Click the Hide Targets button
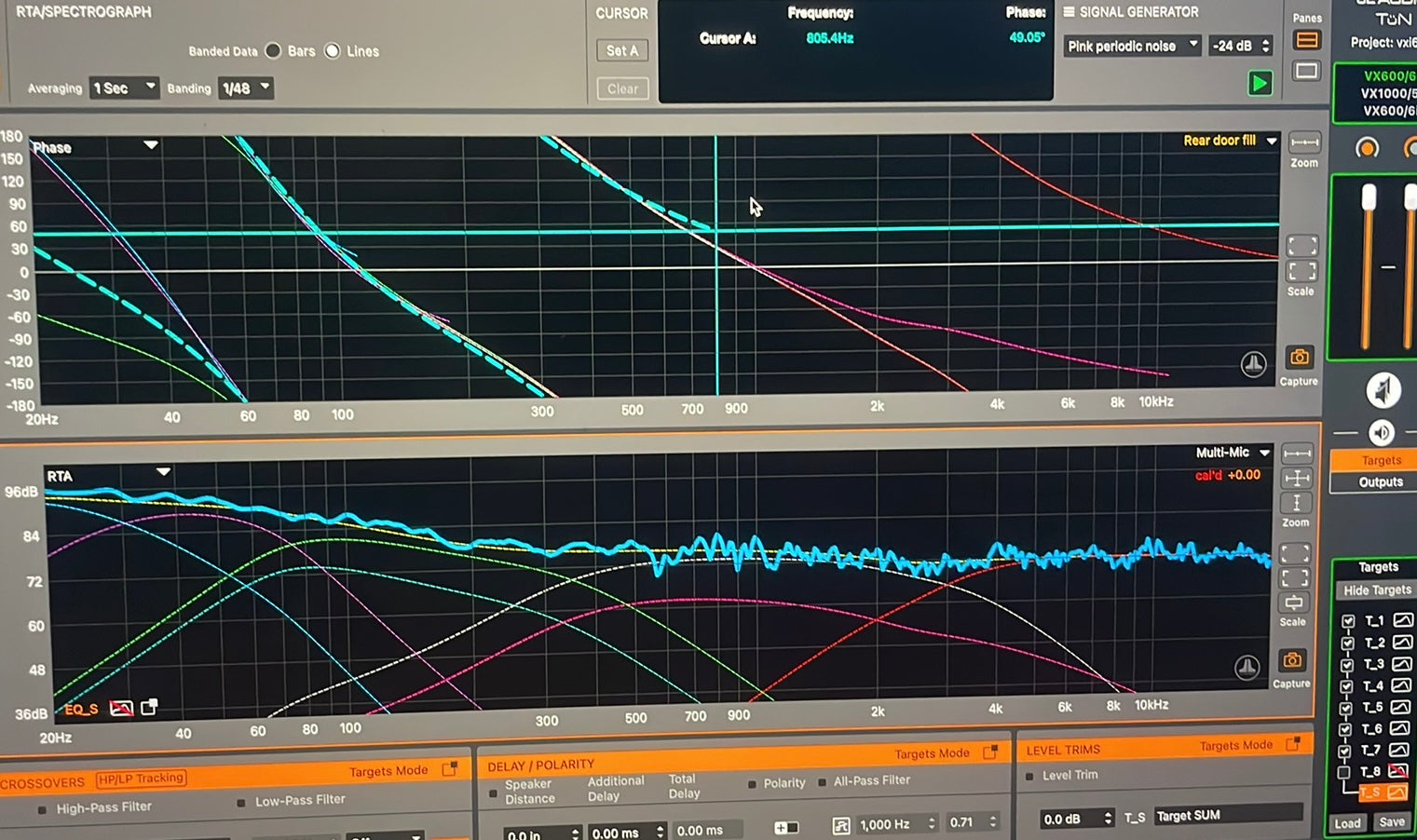The width and height of the screenshot is (1417, 840). coord(1376,590)
